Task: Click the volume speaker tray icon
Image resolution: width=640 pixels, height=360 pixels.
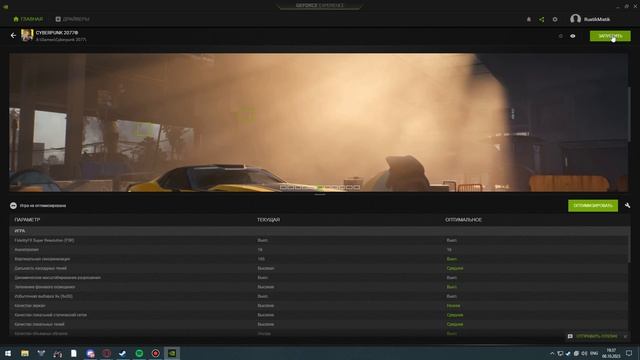Action: [x=584, y=353]
